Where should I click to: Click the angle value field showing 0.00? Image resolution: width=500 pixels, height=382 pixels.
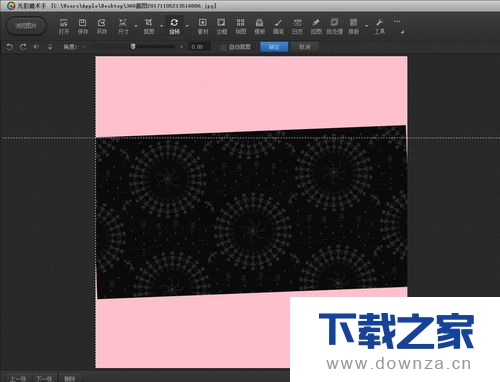[x=199, y=47]
